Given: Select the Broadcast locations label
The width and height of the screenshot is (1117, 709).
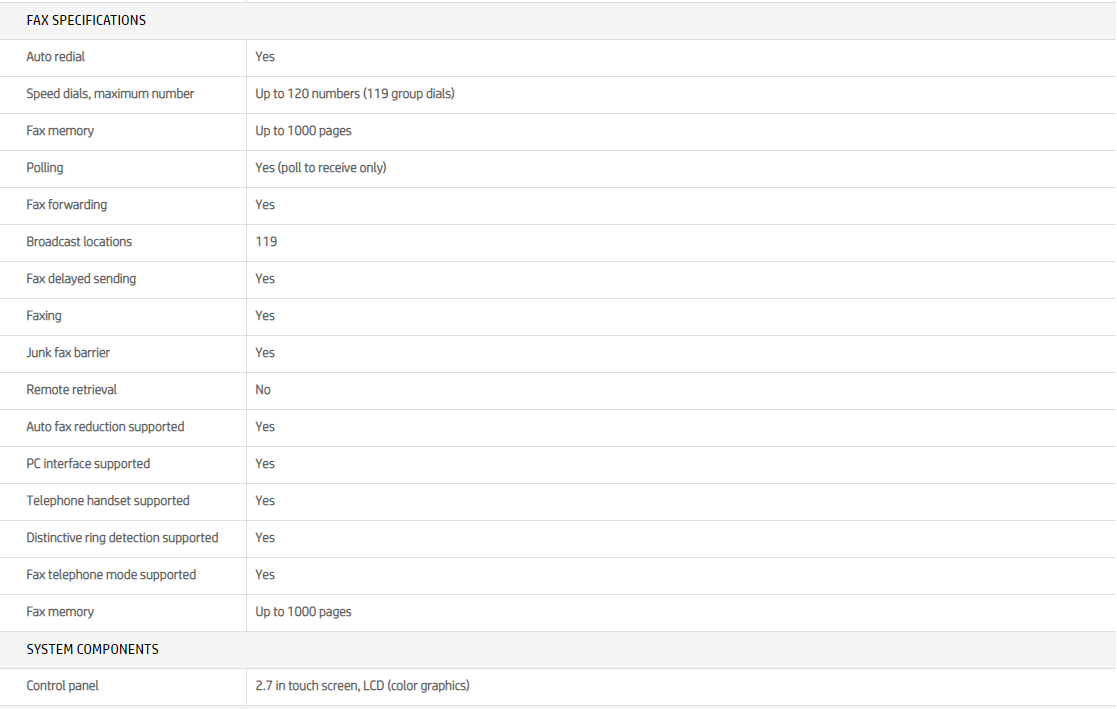Looking at the screenshot, I should point(79,242).
